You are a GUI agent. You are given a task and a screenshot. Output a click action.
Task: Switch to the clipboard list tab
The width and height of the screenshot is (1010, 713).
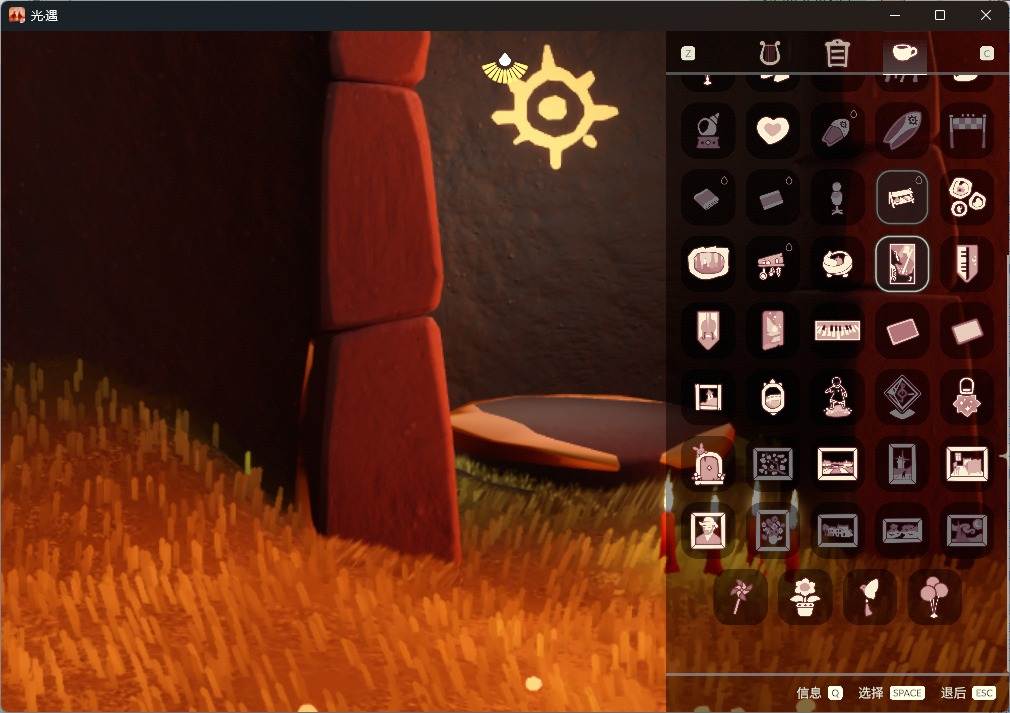tap(837, 53)
